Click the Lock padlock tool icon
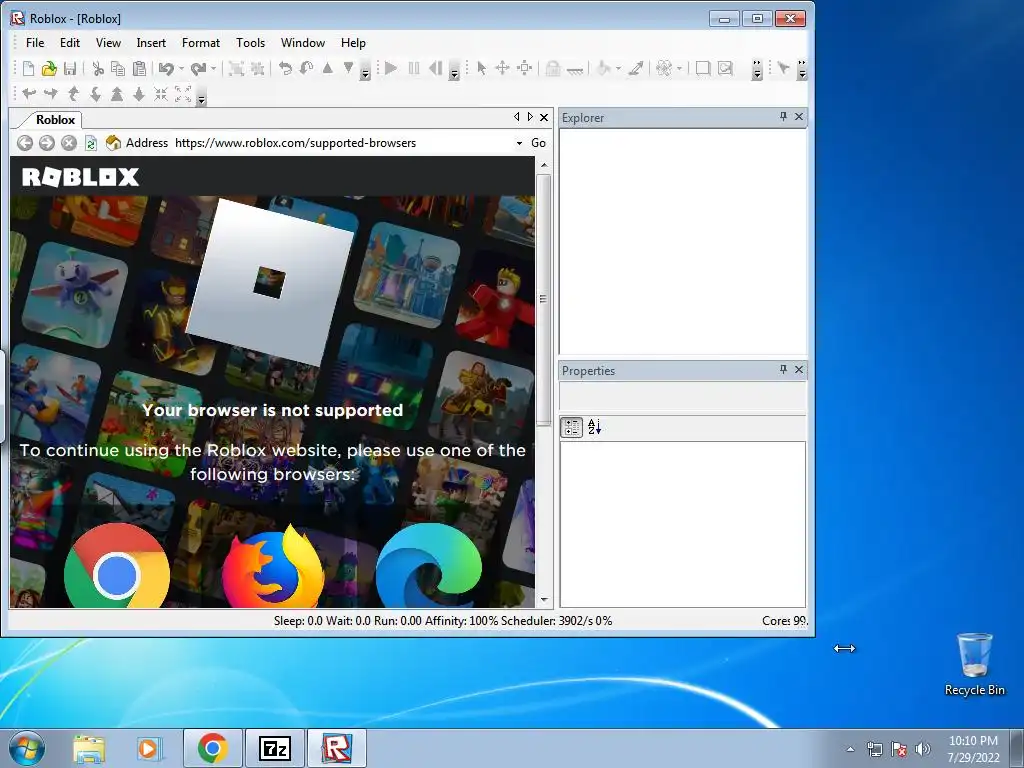Screen dimensions: 1024x768 coord(553,68)
